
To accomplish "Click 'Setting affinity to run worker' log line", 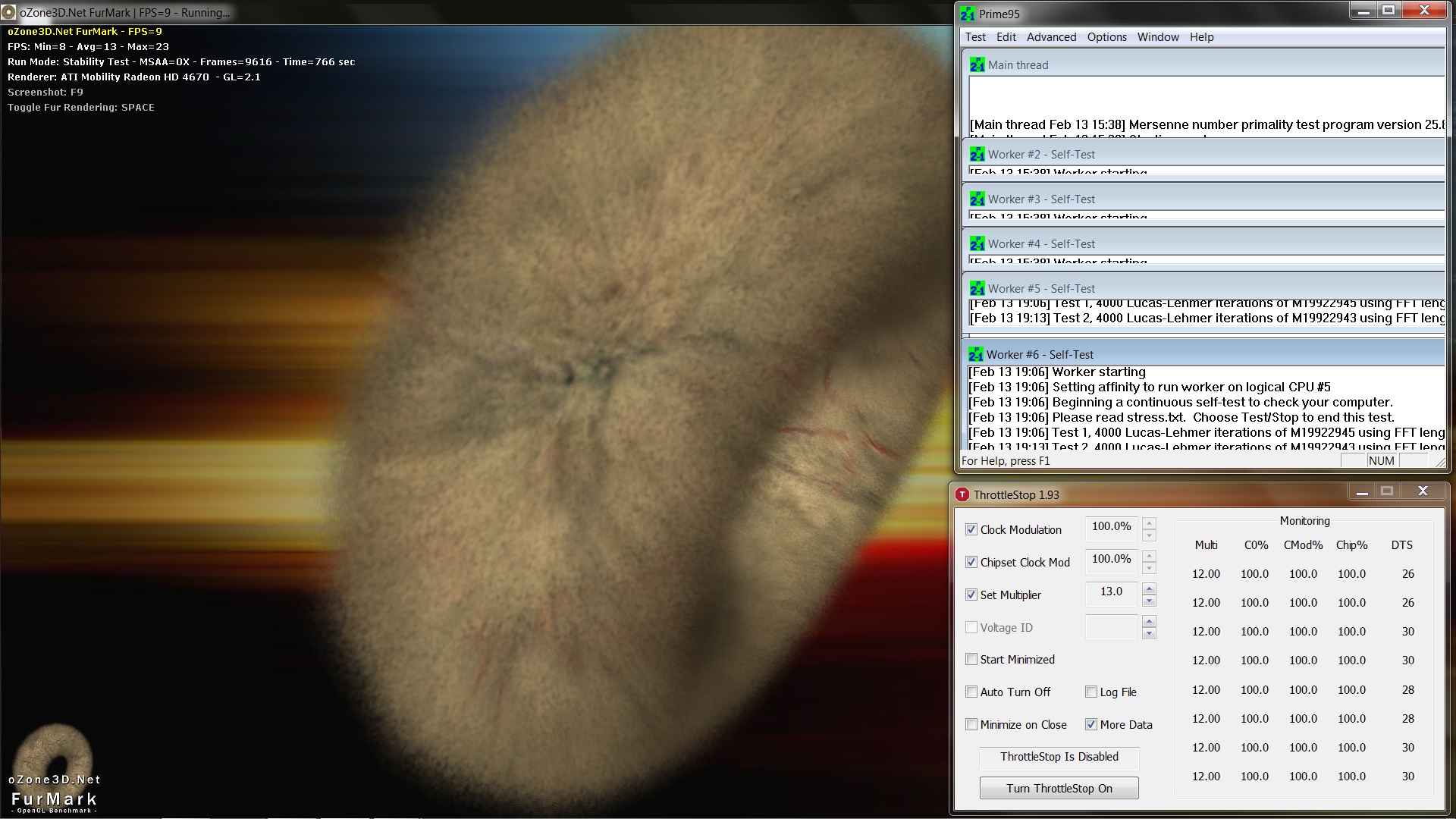I will point(1150,387).
